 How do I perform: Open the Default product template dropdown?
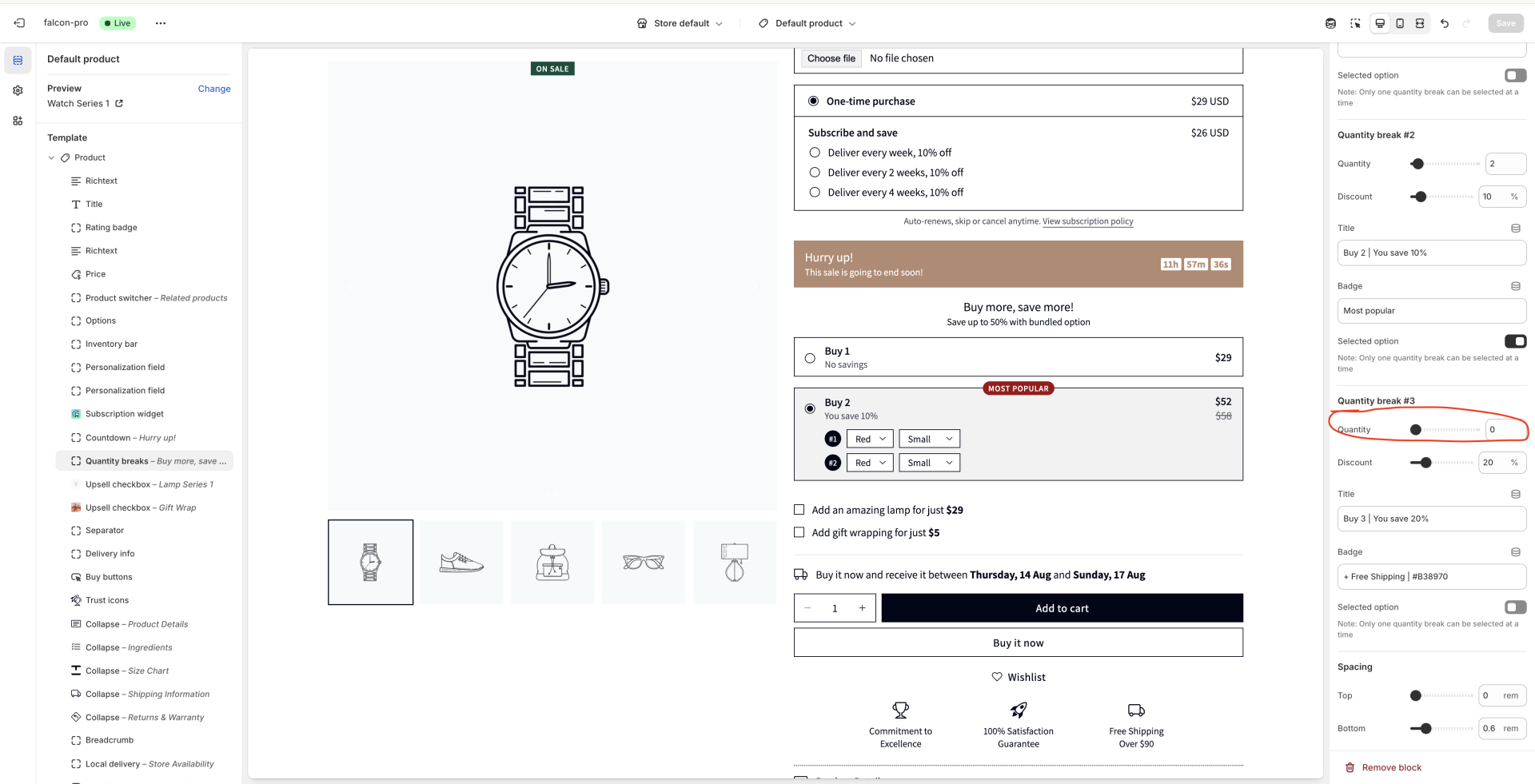tap(807, 23)
